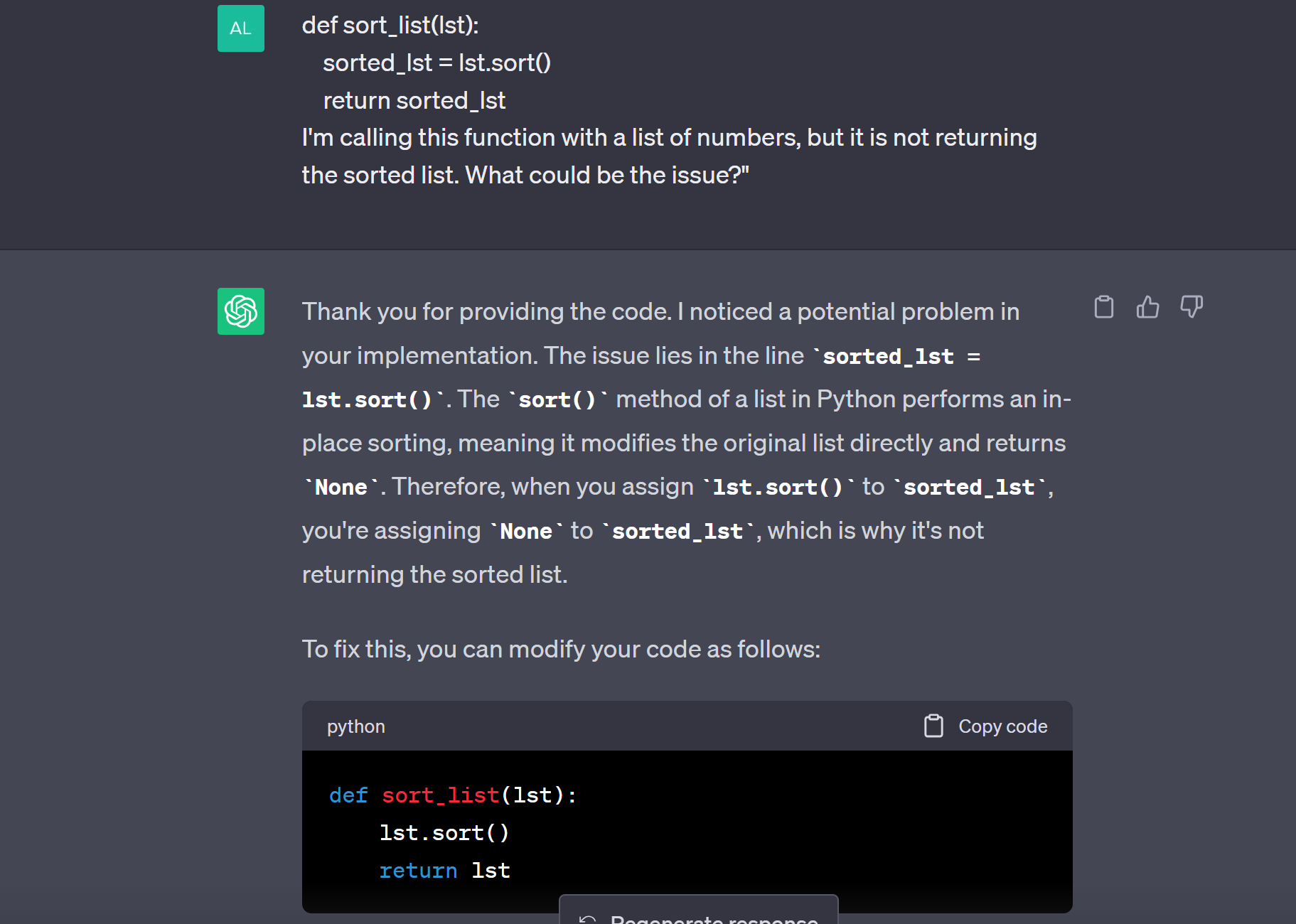The image size is (1296, 924).
Task: Click lst.sort() line inside the code block
Action: [x=444, y=833]
